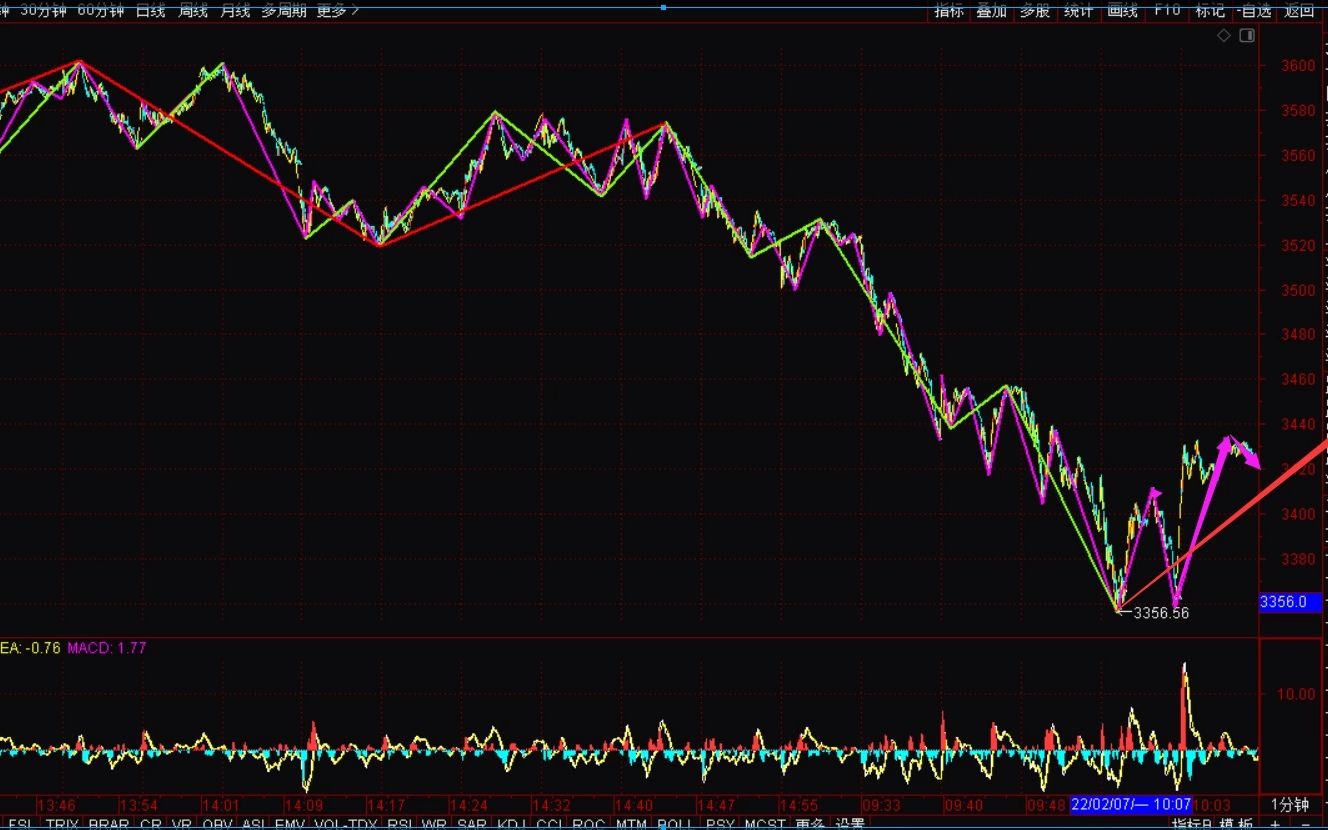Select the TRIX indicator tab
Screen dimensions: 1328x830
click(x=61, y=824)
